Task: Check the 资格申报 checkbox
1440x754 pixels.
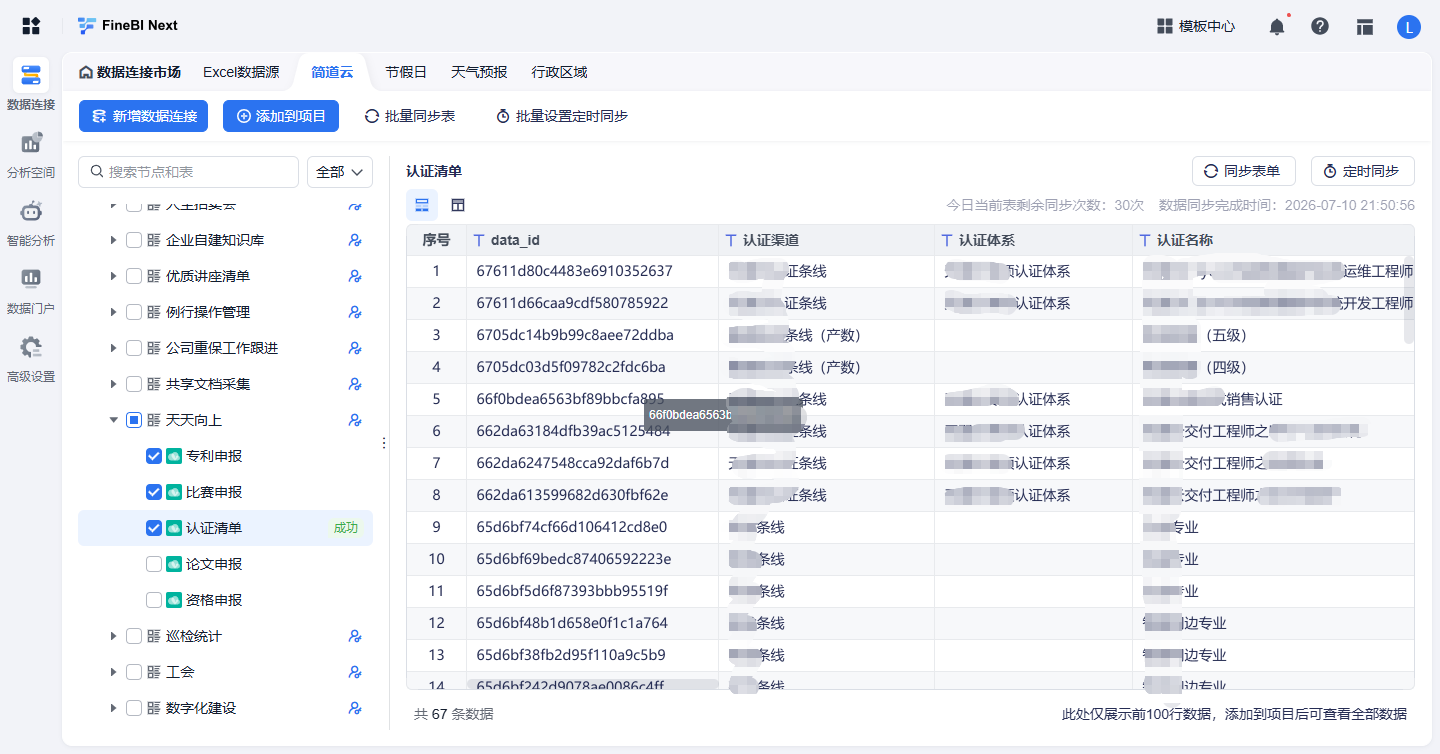Action: 154,600
